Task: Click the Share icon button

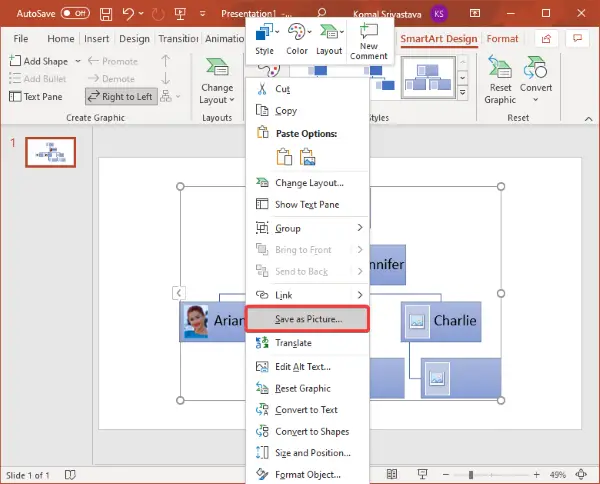Action: click(546, 38)
